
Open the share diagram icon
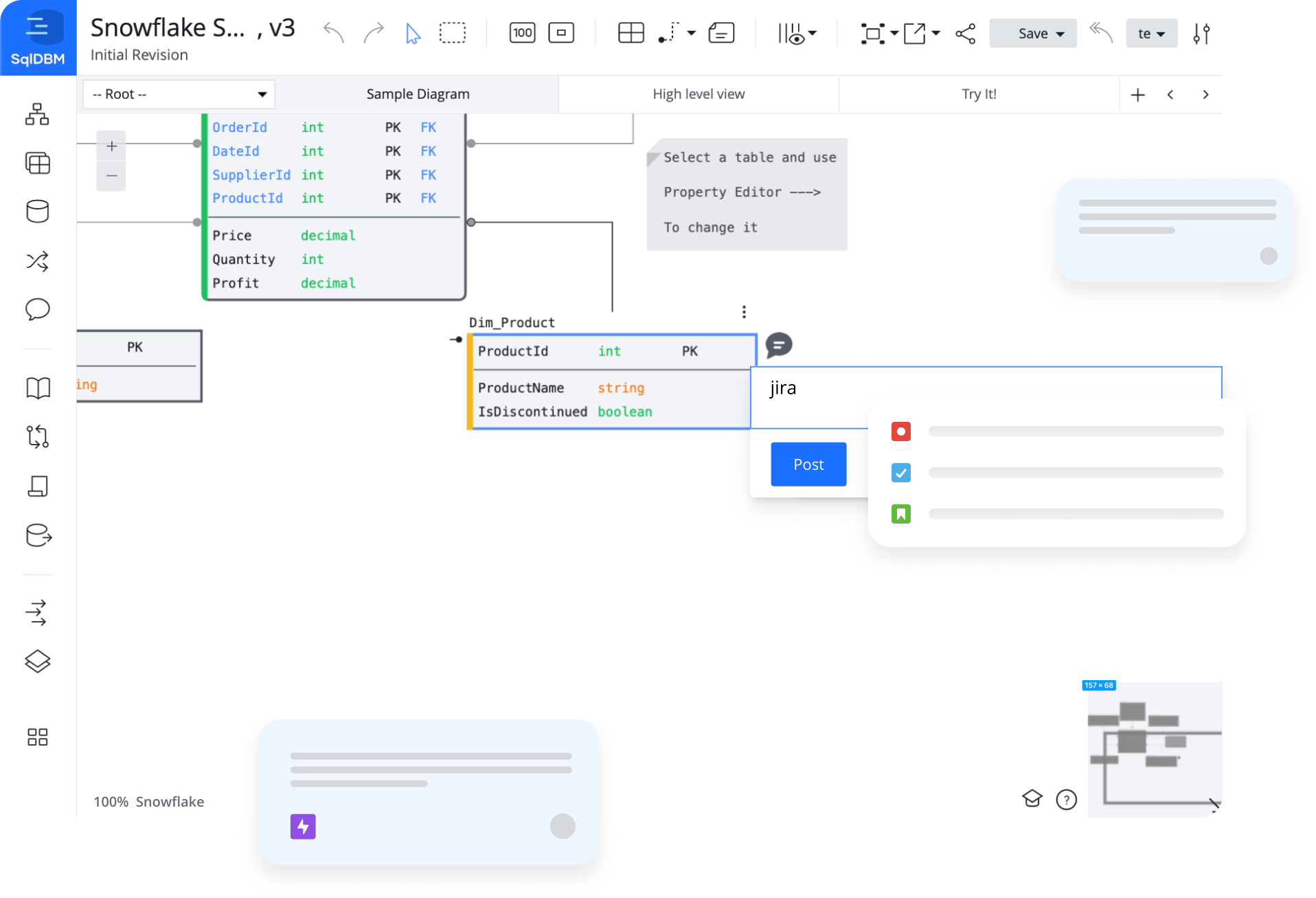tap(965, 34)
